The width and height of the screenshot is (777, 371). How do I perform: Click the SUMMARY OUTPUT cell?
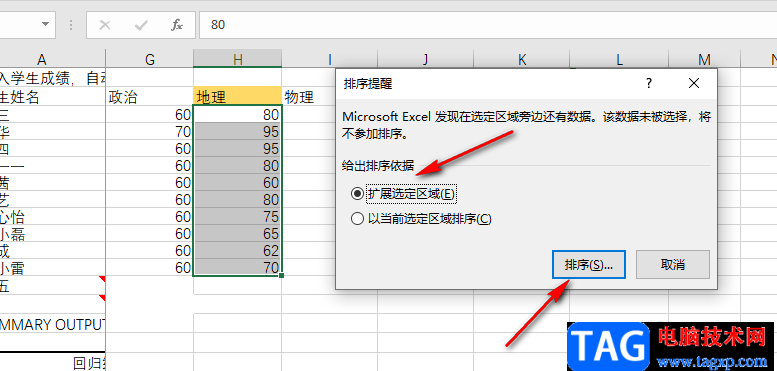point(53,324)
